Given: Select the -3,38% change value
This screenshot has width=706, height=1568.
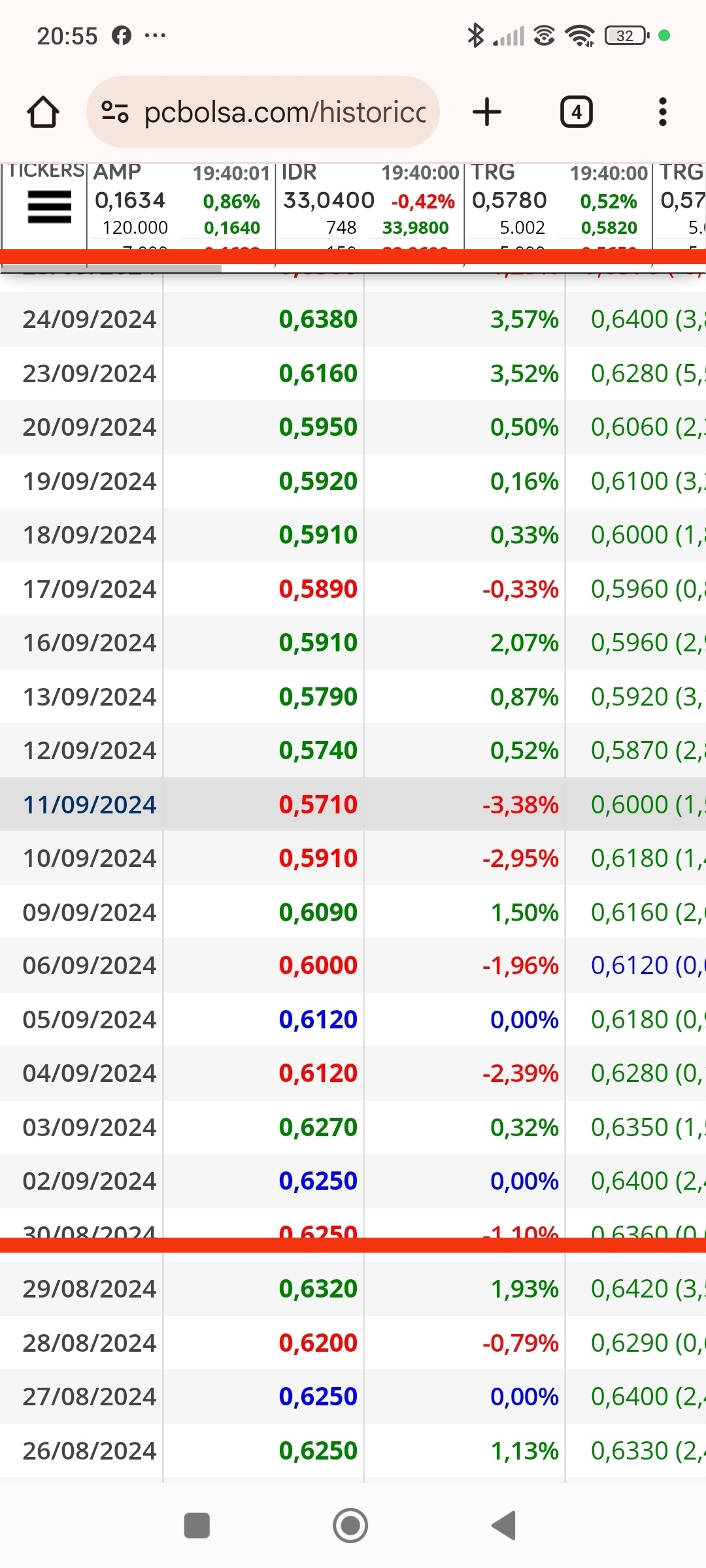Looking at the screenshot, I should 521,805.
